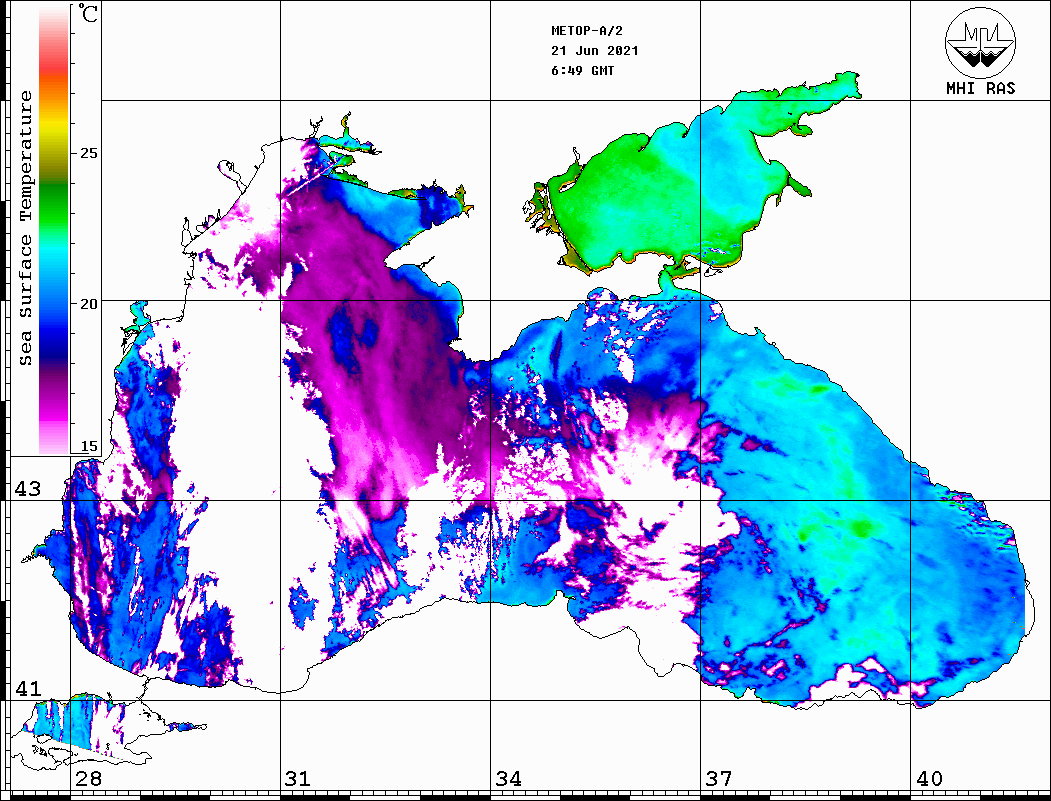Click the '25' value on temperature scale
The height and width of the screenshot is (801, 1051).
click(x=88, y=153)
